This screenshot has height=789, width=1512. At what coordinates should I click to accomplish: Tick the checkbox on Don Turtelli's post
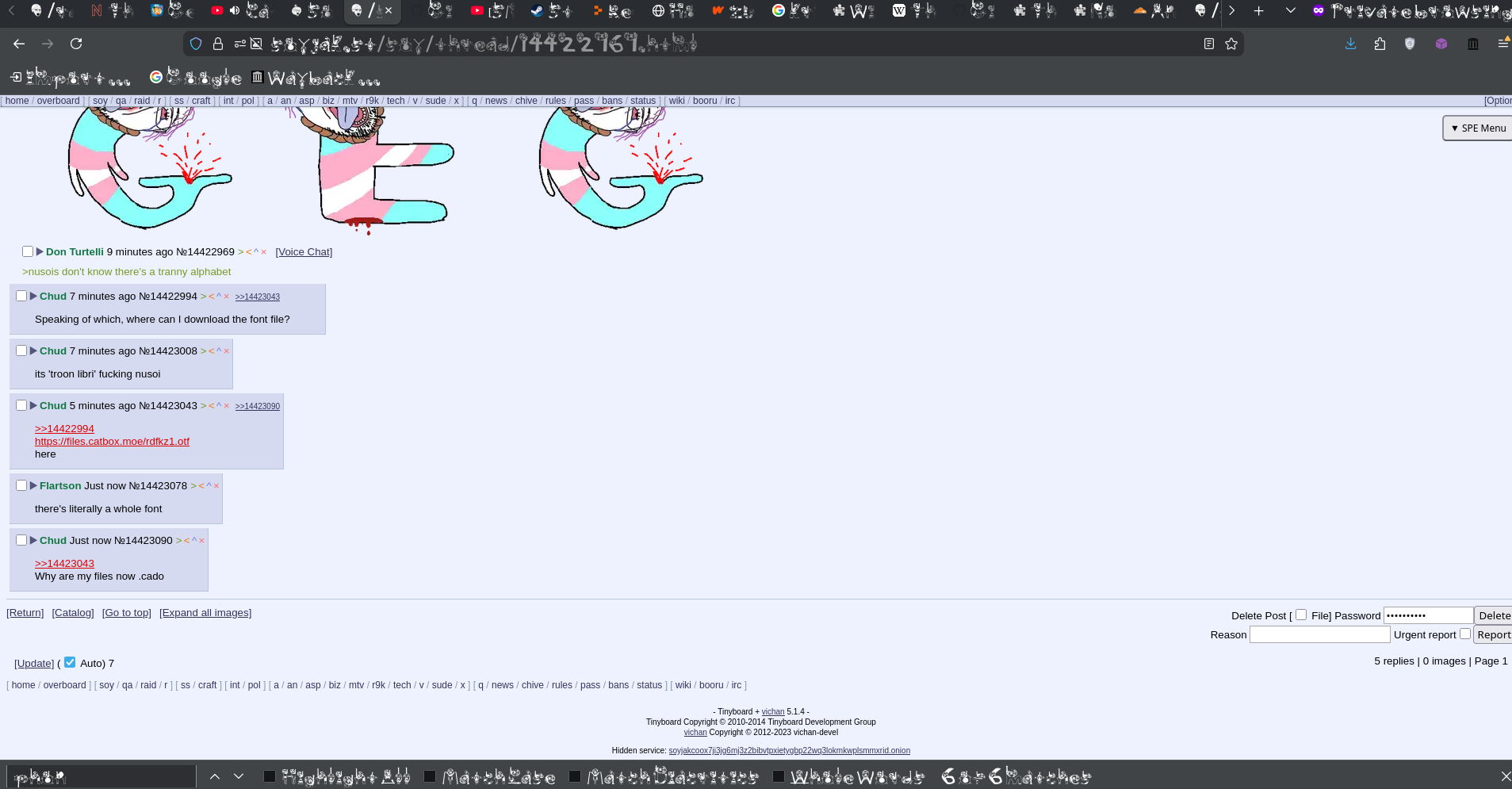pyautogui.click(x=28, y=251)
